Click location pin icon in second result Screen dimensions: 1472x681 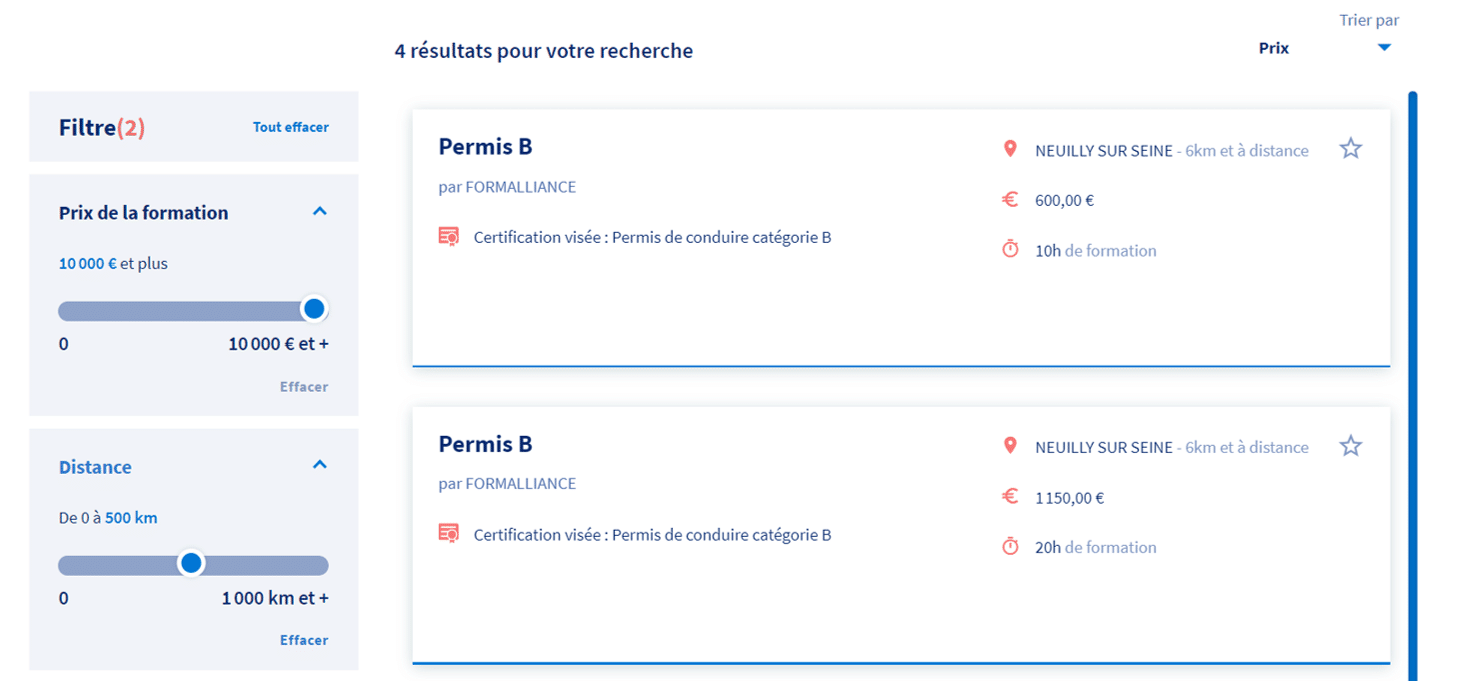click(x=1010, y=446)
